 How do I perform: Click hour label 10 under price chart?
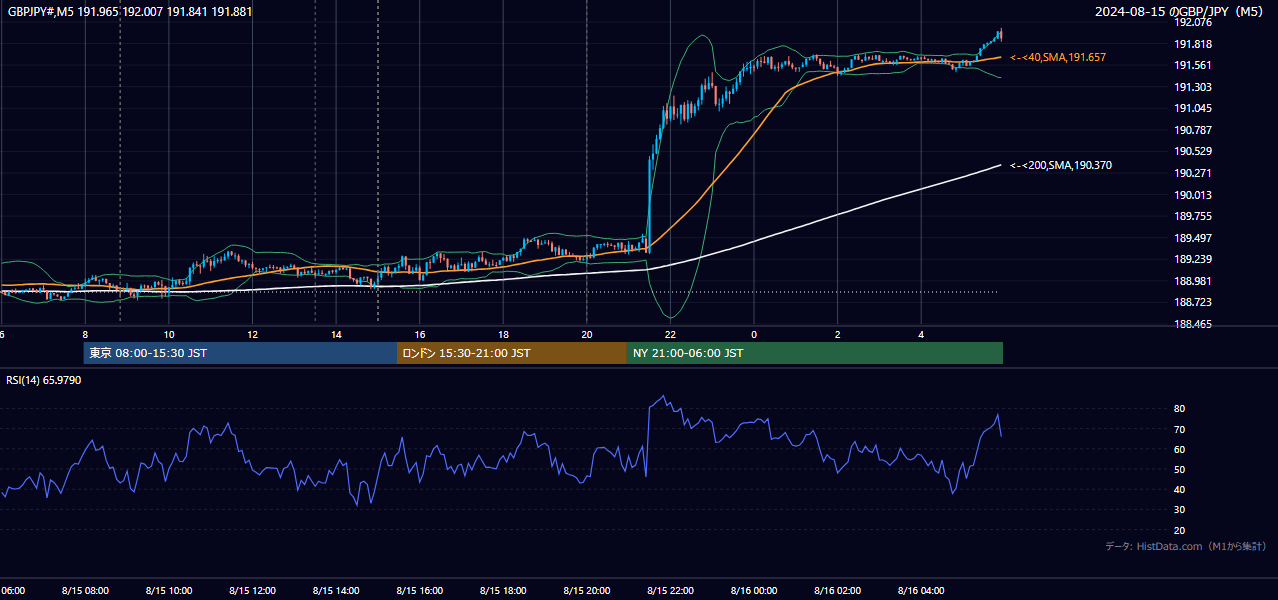point(169,334)
